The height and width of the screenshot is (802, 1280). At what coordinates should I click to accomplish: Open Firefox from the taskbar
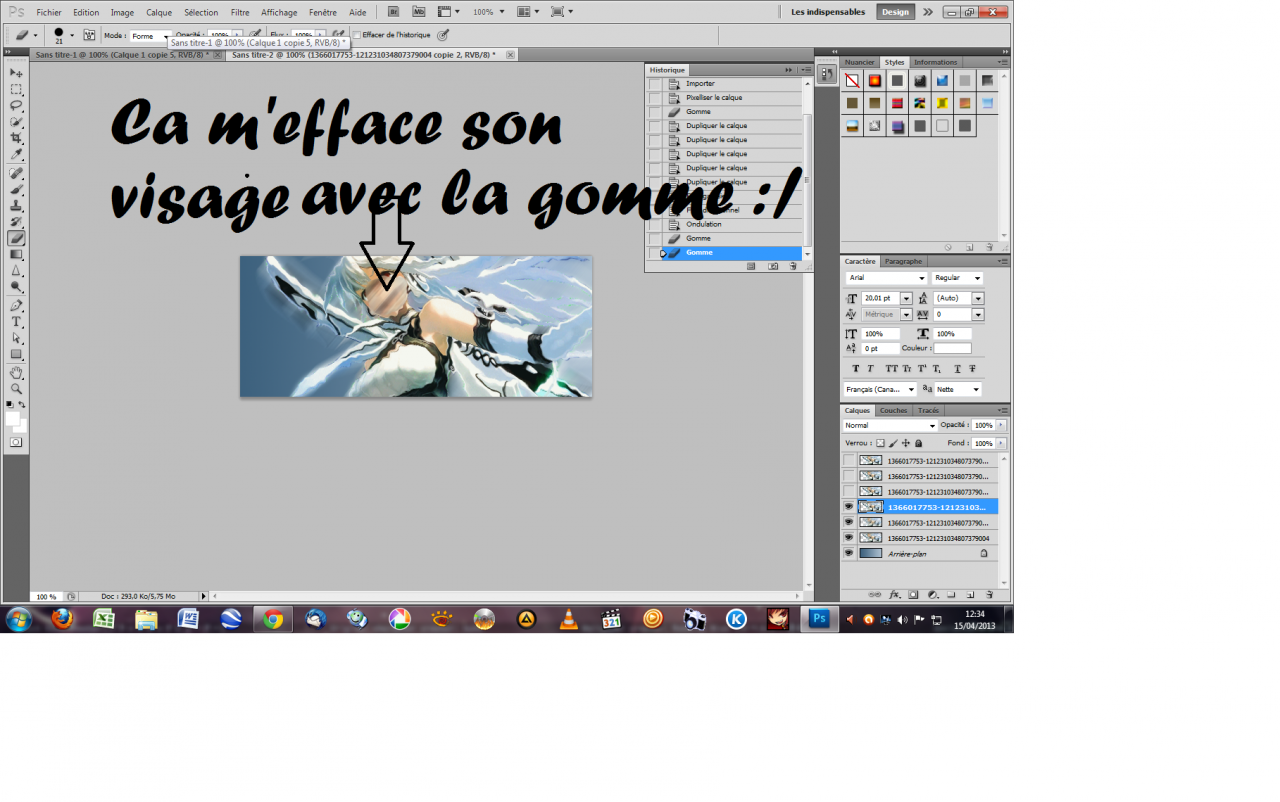(x=62, y=619)
